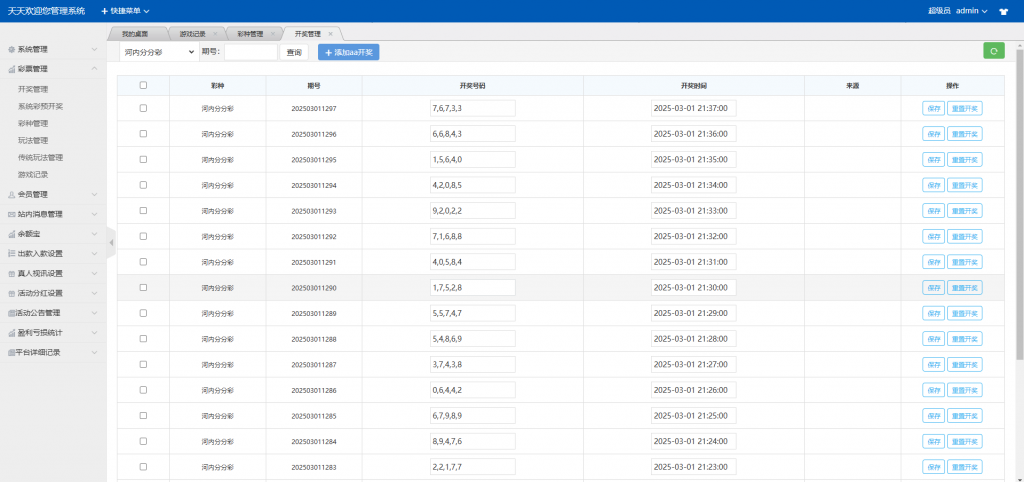Click the icon beside 活动分红设置
Screen dimensions: 1024x482
[x=11, y=293]
